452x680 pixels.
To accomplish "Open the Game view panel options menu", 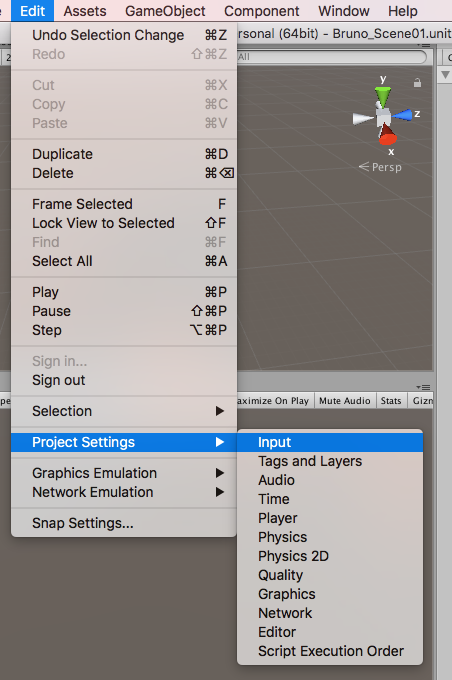I will [x=423, y=387].
